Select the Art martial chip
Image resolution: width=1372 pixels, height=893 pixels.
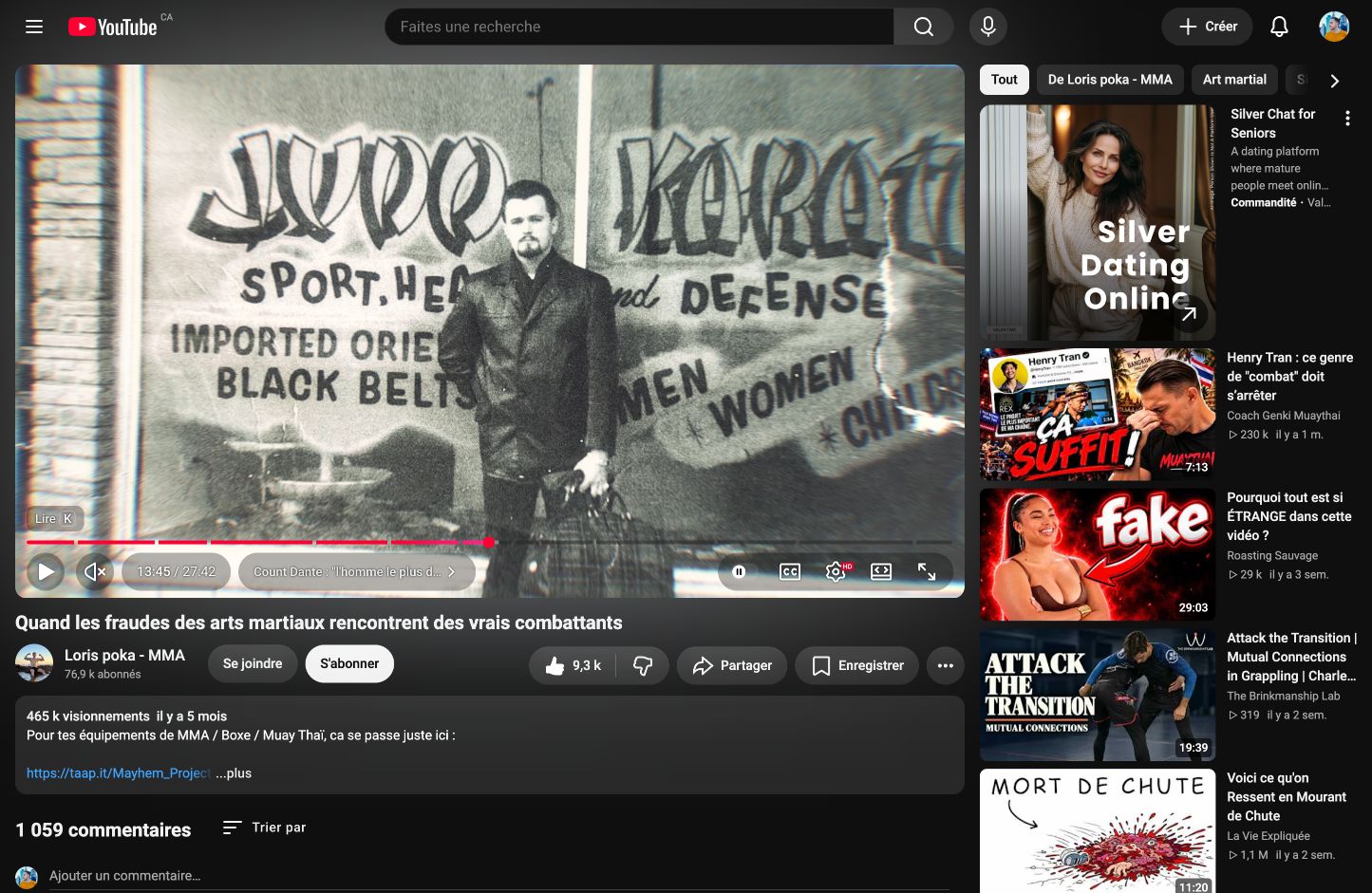[1234, 80]
